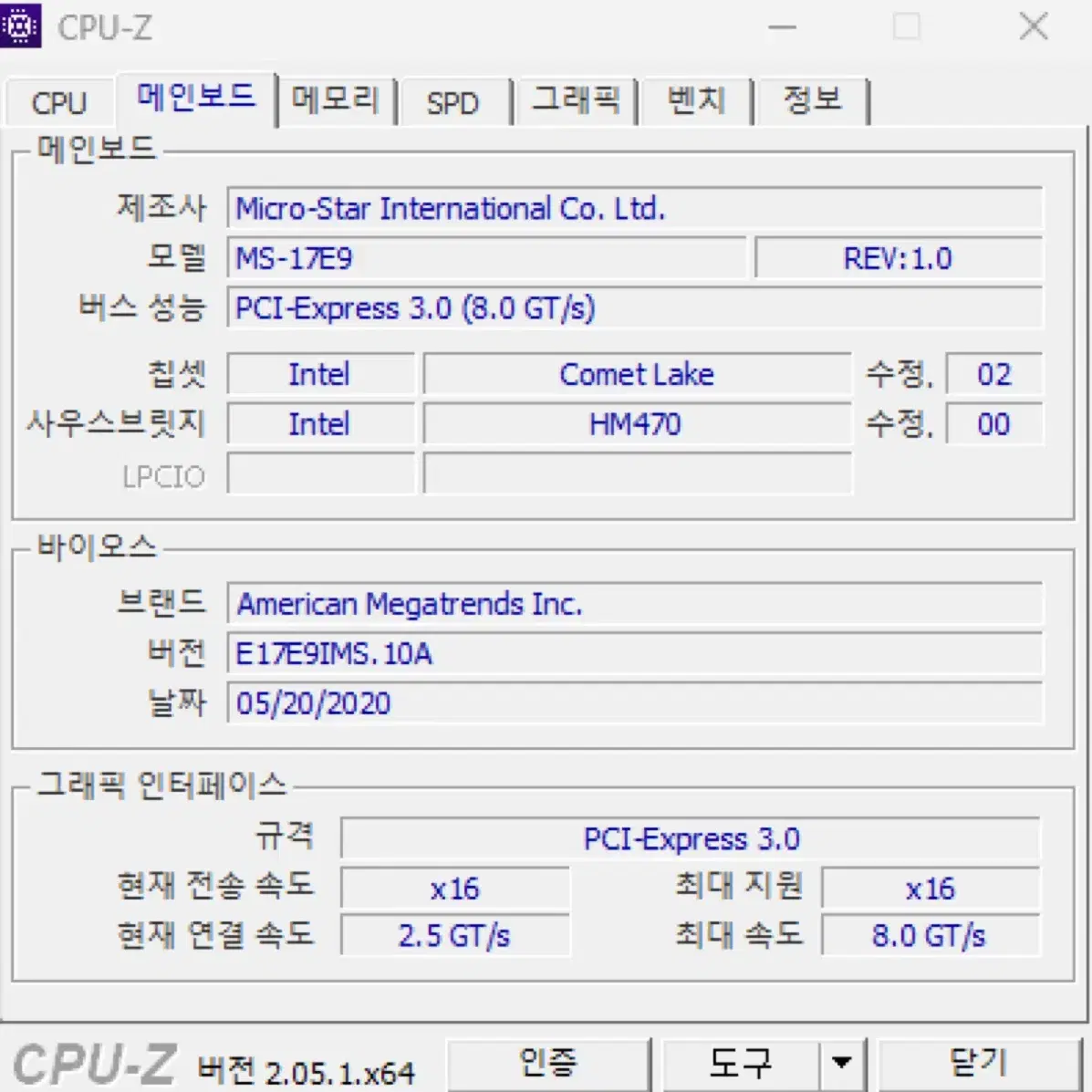Open the 정보 tab
This screenshot has width=1092, height=1092.
(x=813, y=101)
